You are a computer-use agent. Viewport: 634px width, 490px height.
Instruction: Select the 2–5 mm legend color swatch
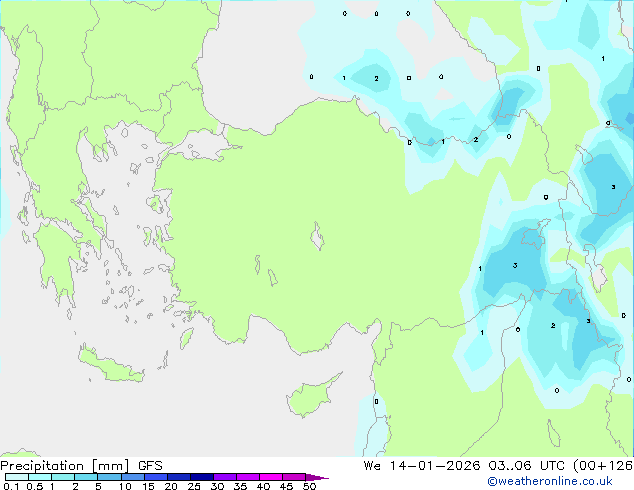86,477
